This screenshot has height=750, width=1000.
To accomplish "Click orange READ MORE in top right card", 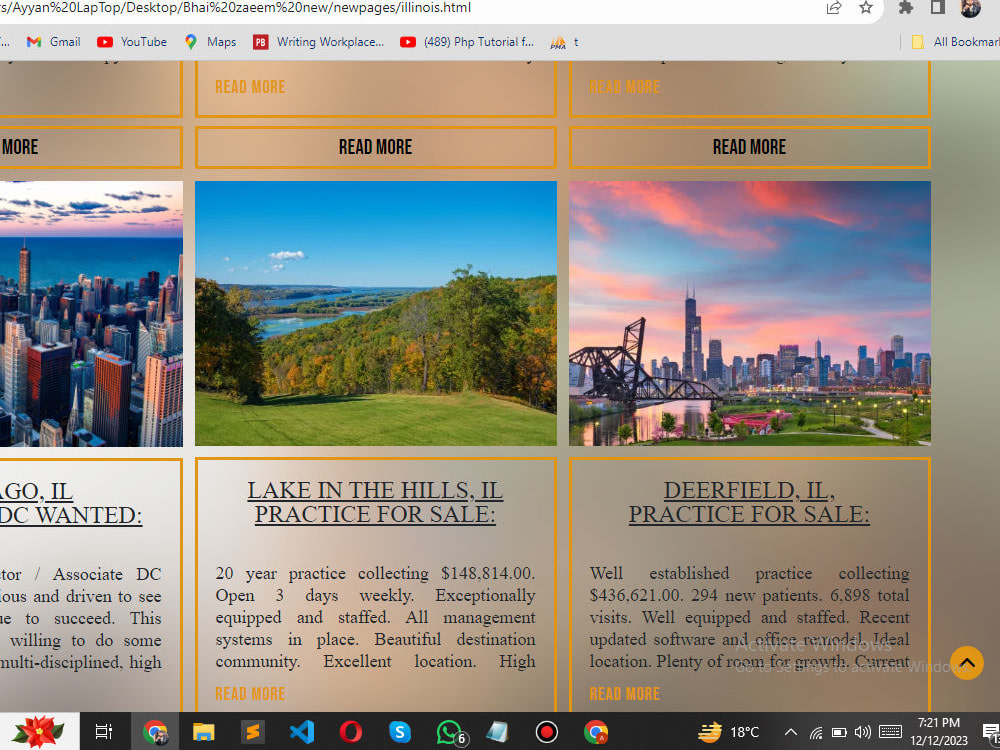I will tap(624, 87).
